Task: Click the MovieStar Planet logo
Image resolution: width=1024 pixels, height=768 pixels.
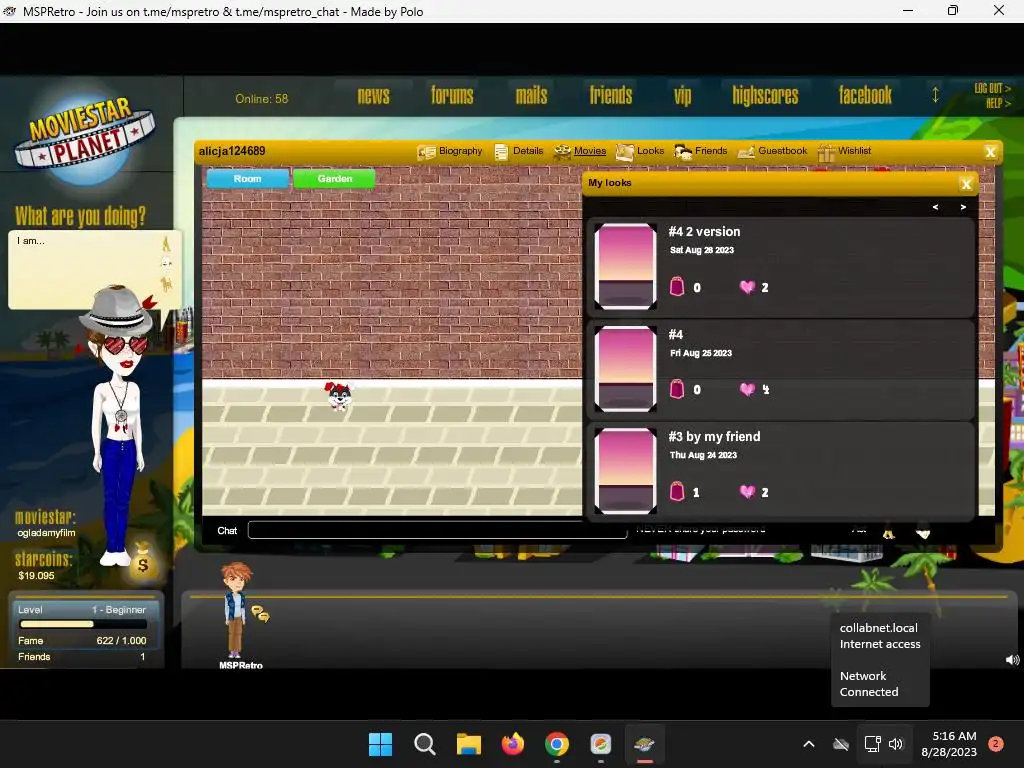Action: pos(85,136)
